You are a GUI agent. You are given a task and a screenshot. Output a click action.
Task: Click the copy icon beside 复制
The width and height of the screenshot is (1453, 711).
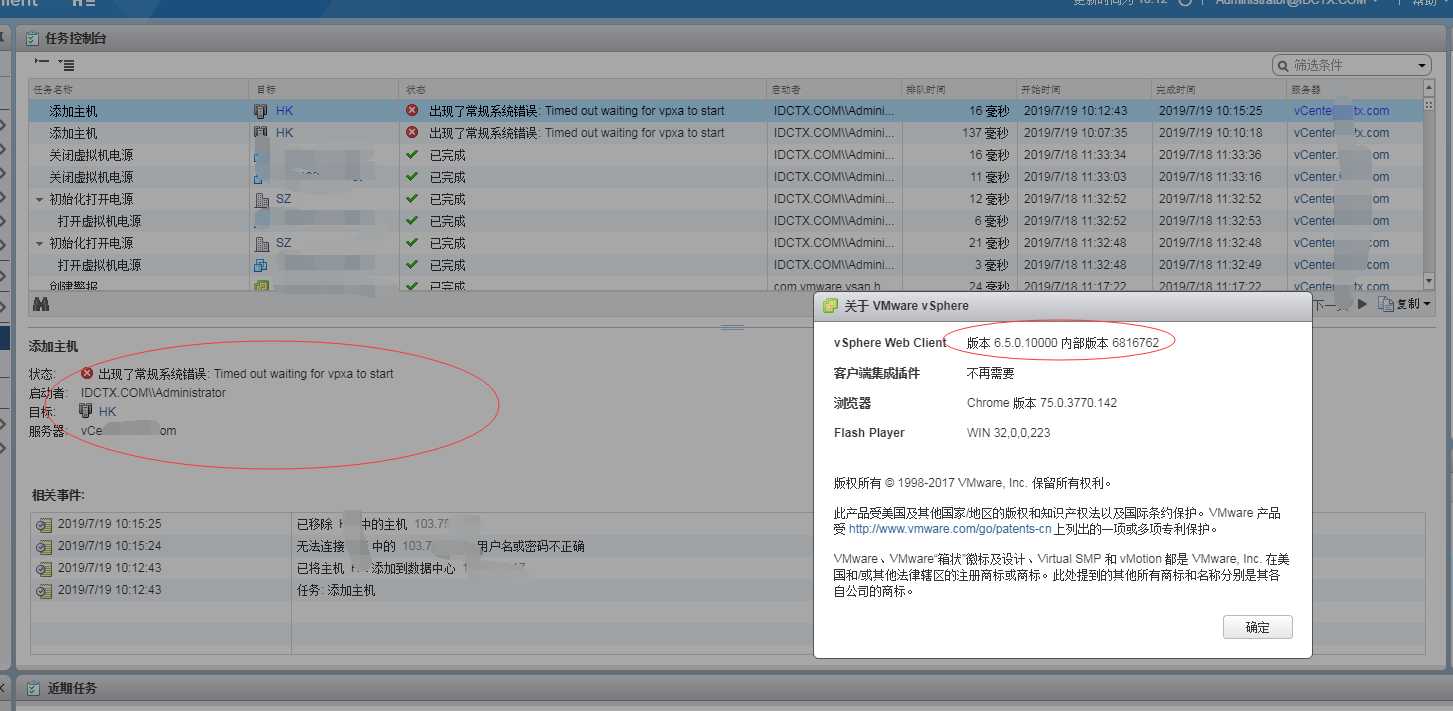coord(1385,304)
